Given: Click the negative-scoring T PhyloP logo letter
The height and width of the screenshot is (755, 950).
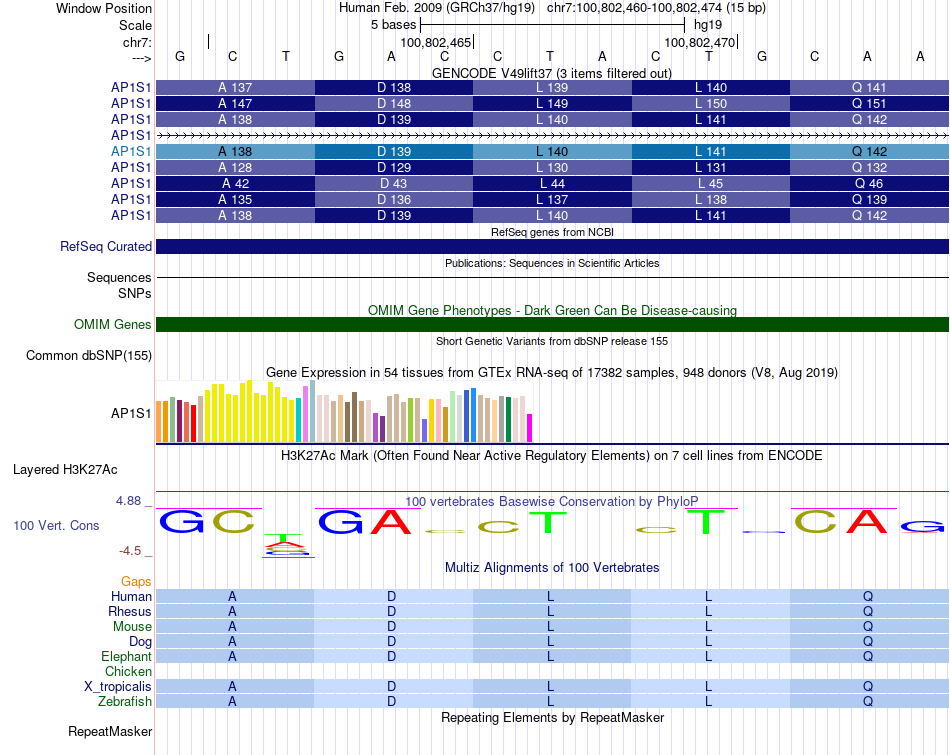Looking at the screenshot, I should tap(282, 539).
